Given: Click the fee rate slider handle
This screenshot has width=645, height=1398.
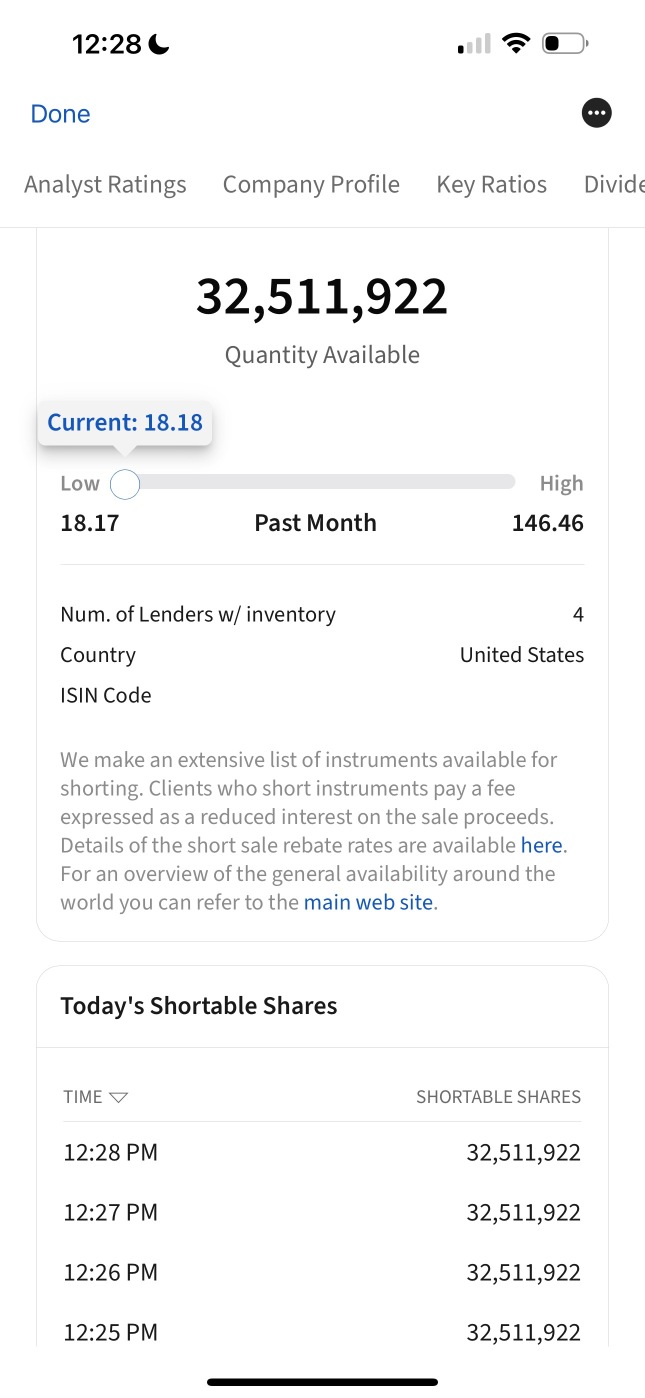Looking at the screenshot, I should 124,484.
